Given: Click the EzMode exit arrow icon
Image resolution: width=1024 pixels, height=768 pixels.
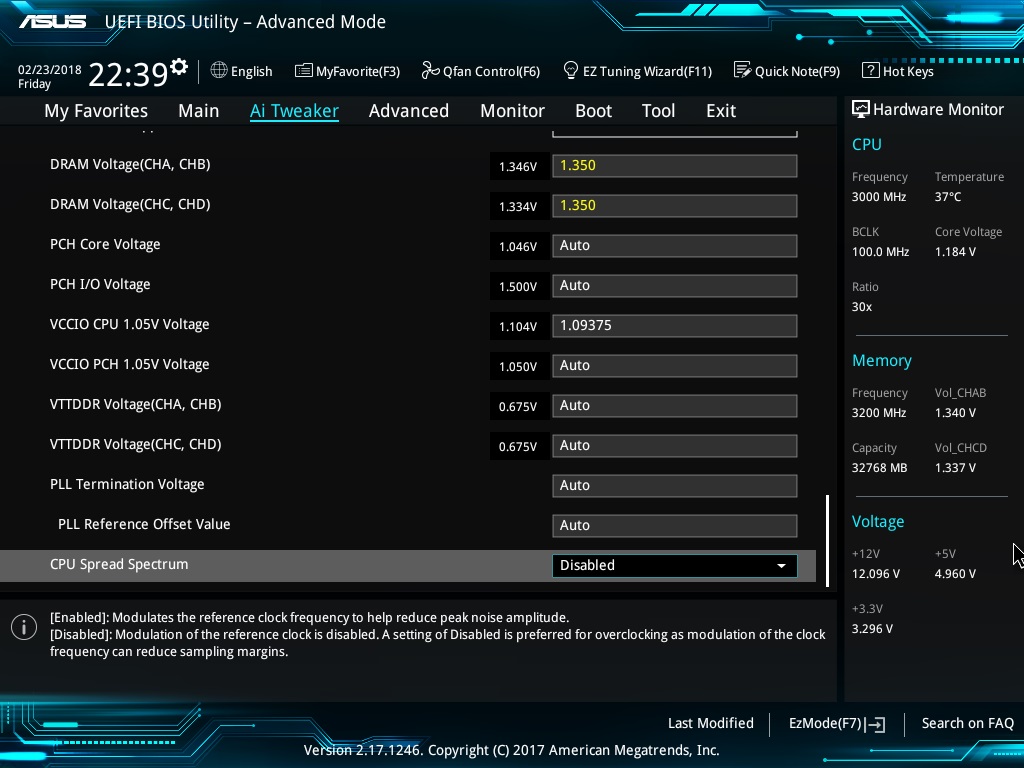Looking at the screenshot, I should tap(876, 724).
